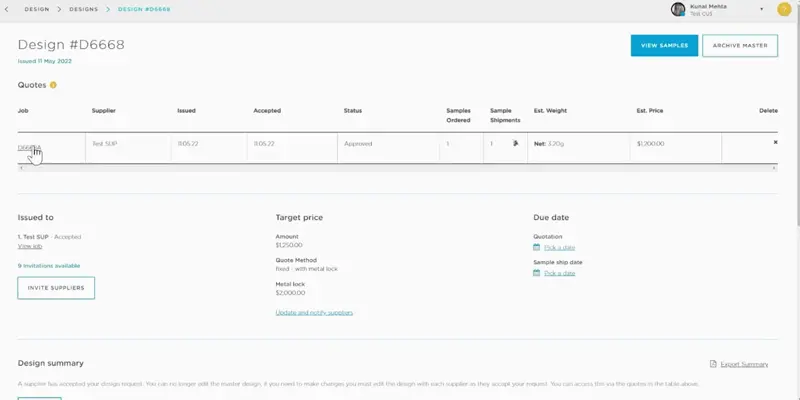Open the View job link

[x=30, y=246]
